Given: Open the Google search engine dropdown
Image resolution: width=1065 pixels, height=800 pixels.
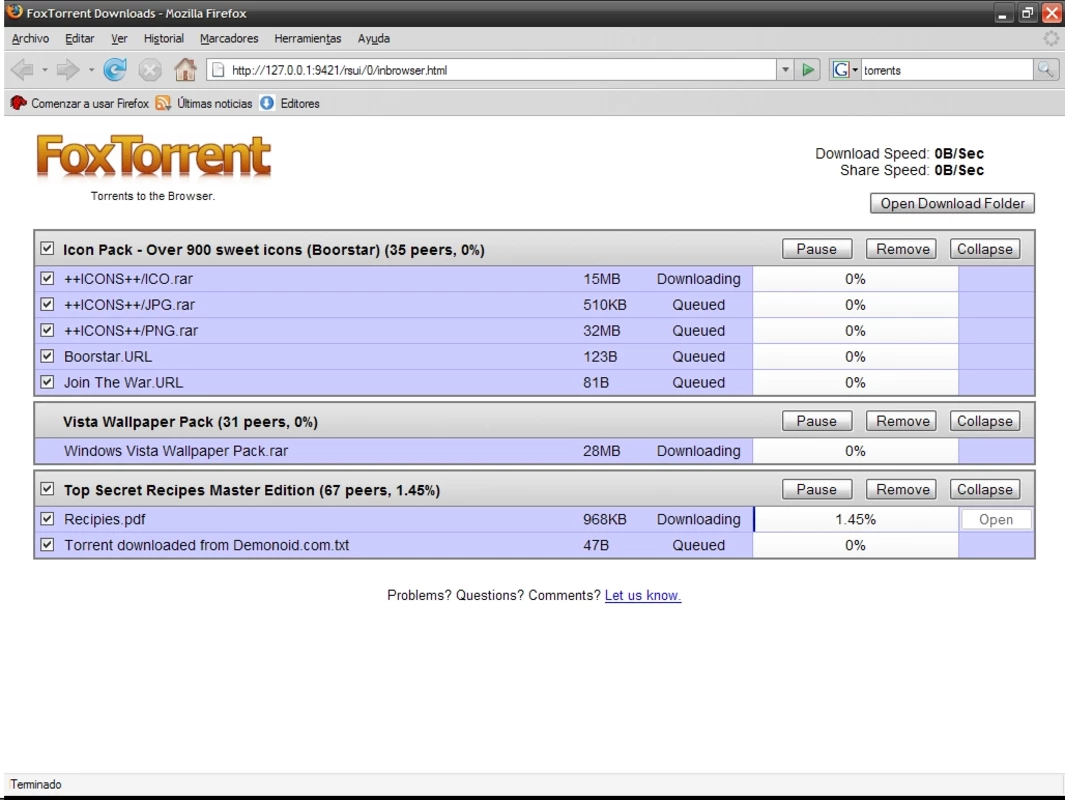Looking at the screenshot, I should click(846, 69).
